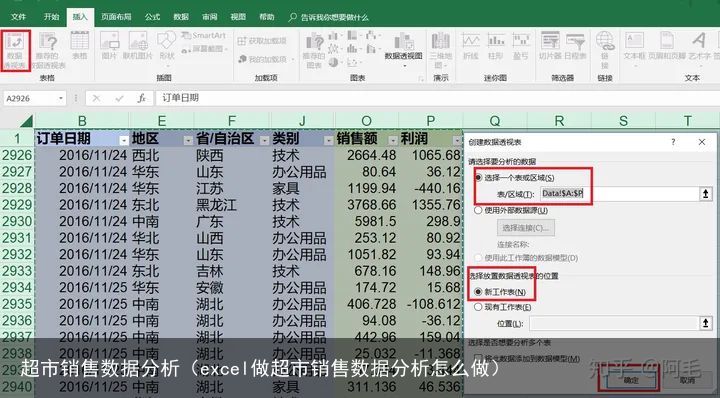The width and height of the screenshot is (720, 398).
Task: Click the 确定 OK button
Action: point(631,380)
